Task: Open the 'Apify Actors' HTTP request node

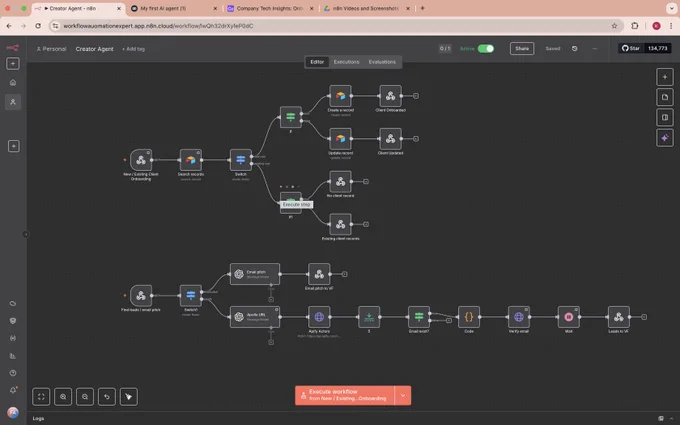Action: click(x=319, y=317)
